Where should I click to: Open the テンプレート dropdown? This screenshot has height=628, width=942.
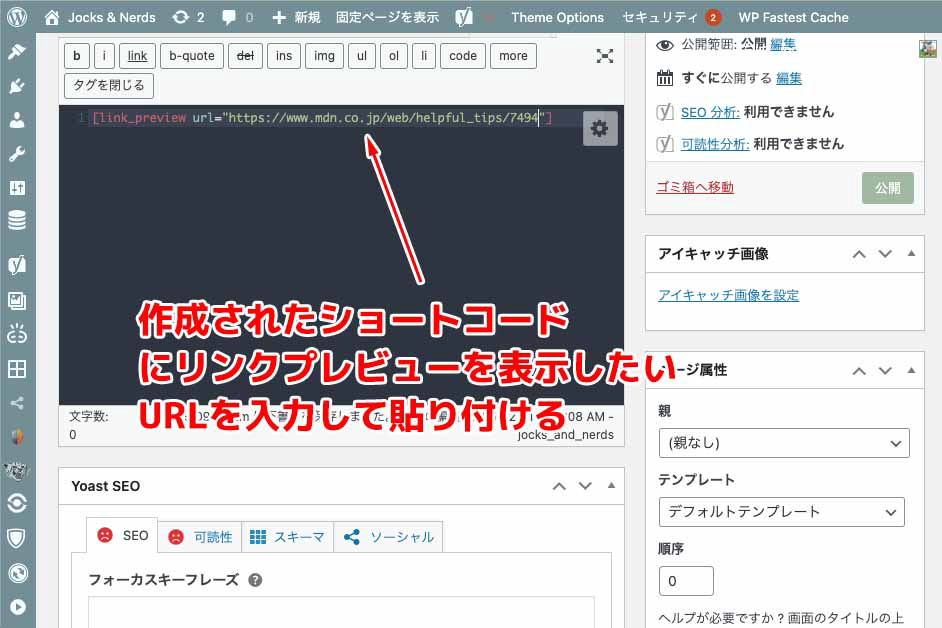(x=781, y=512)
